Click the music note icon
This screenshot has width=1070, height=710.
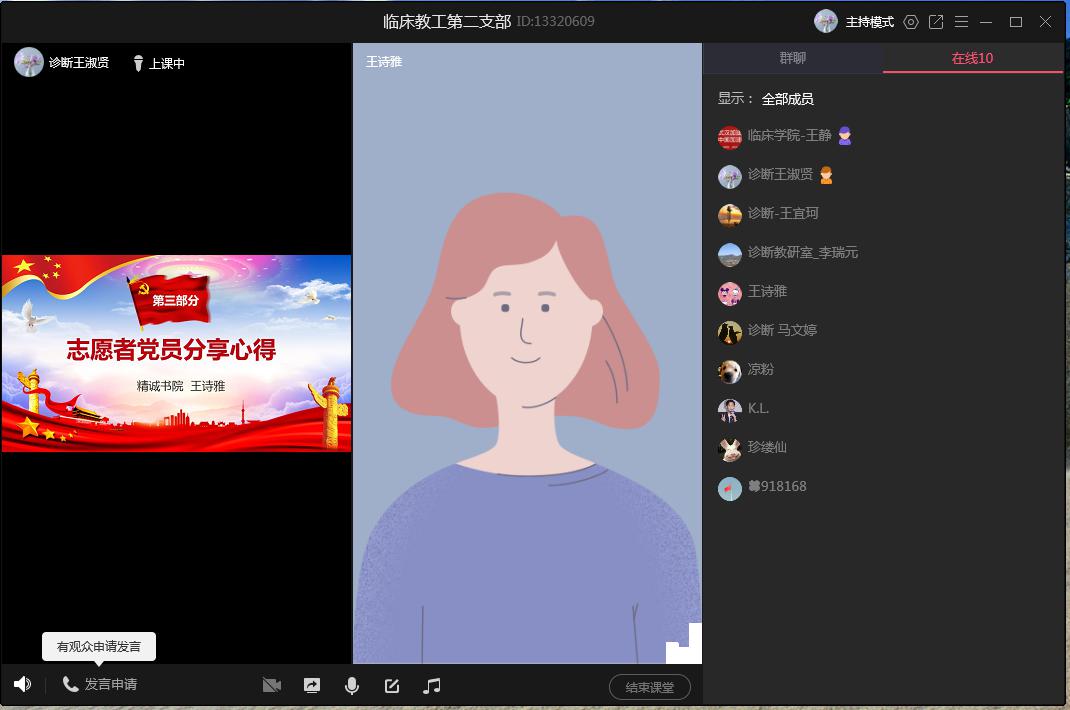coord(432,686)
